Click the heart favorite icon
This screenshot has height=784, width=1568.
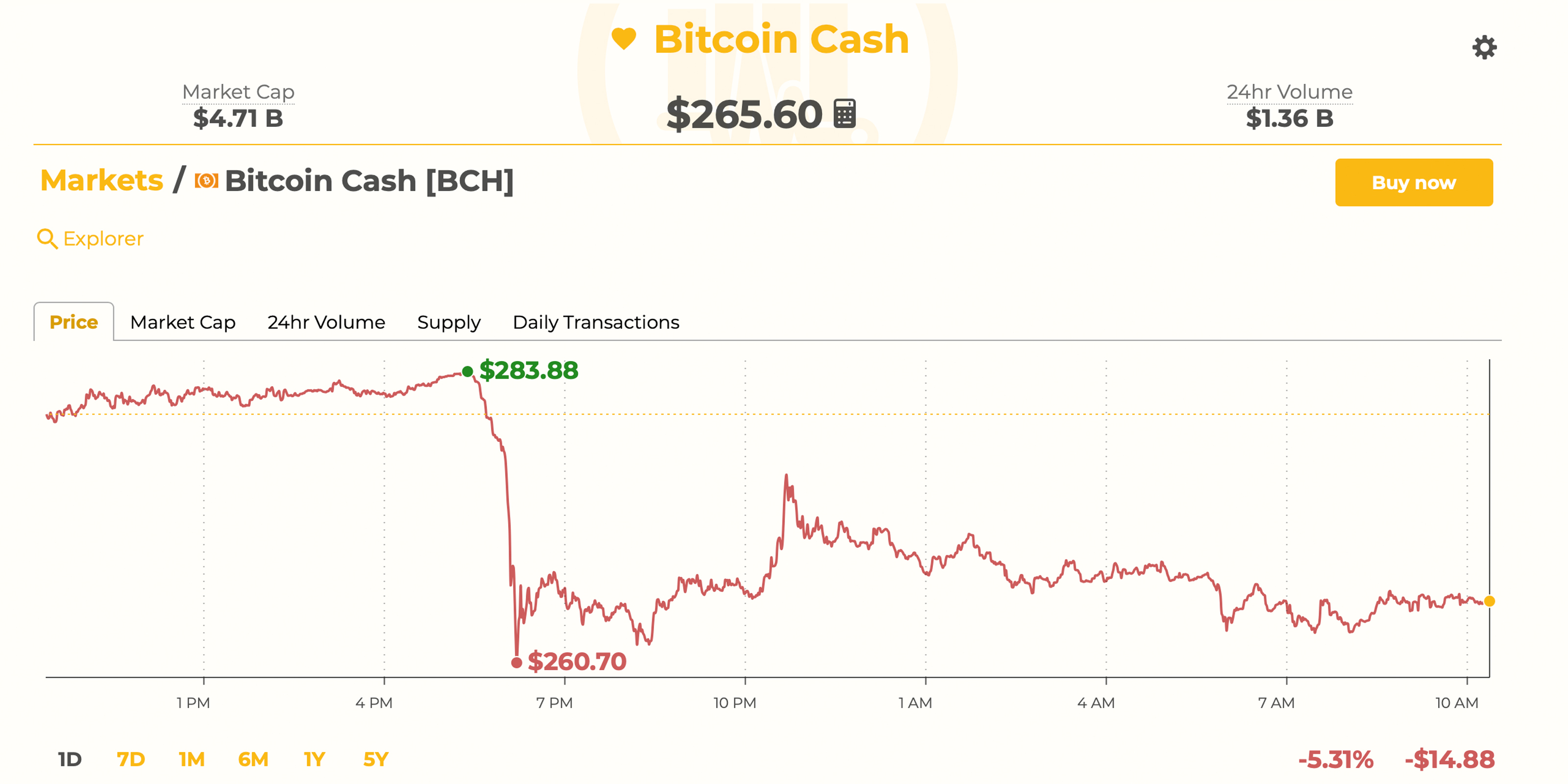tap(623, 39)
